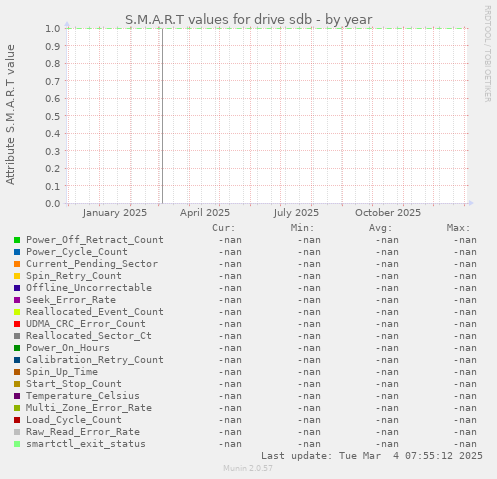
Task: Select the Start_Stop_Count legend label
Action: click(74, 384)
